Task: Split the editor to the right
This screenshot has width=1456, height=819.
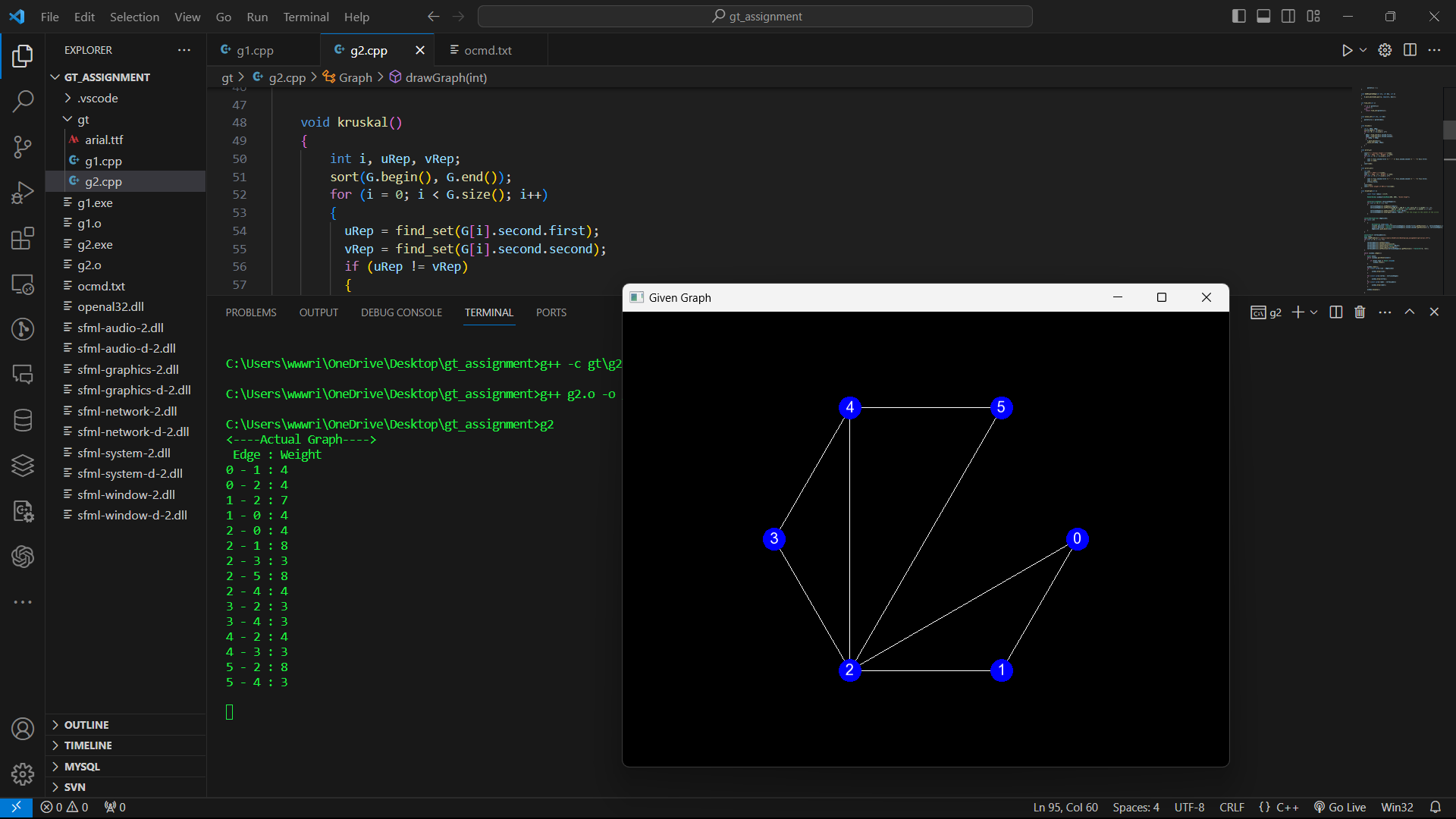Action: (x=1410, y=50)
